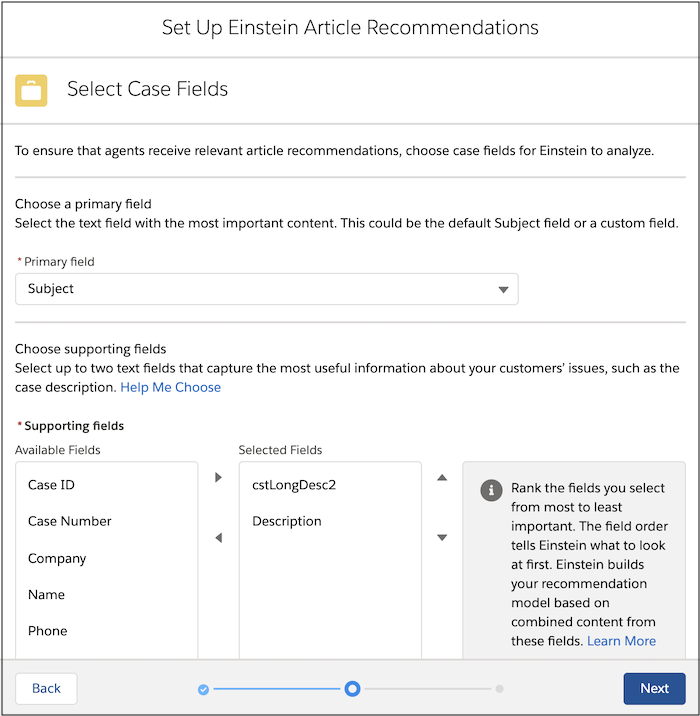The height and width of the screenshot is (716, 700).
Task: Open the Primary field dropdown showing Subject
Action: click(x=267, y=289)
